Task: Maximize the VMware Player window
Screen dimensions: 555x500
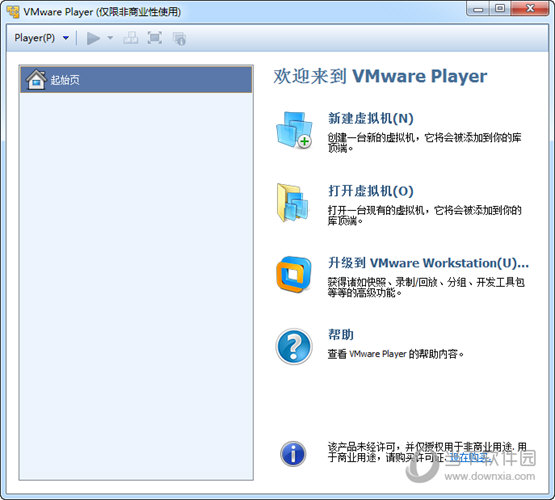Action: (500, 9)
